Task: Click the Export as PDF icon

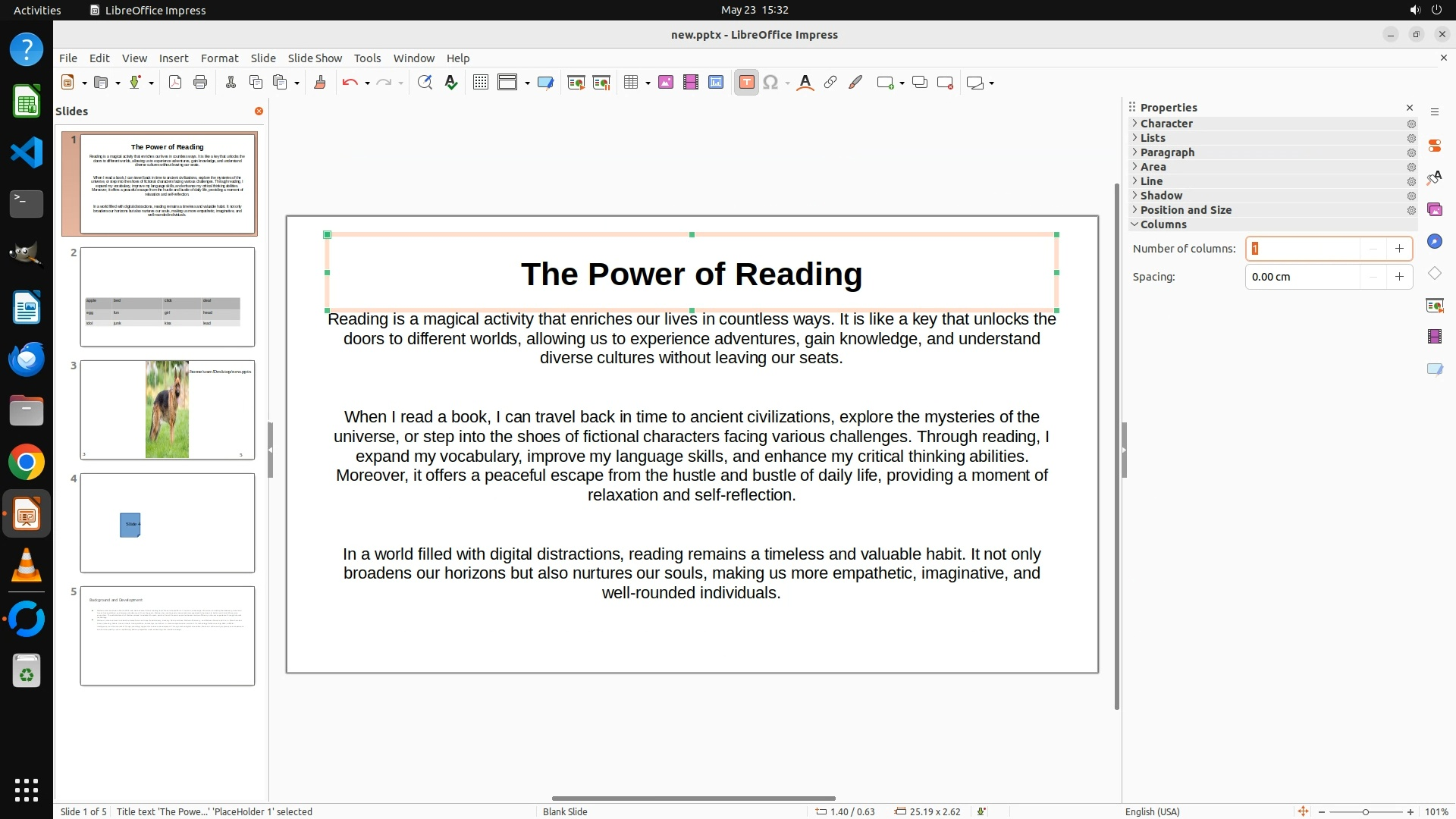Action: coord(175,83)
